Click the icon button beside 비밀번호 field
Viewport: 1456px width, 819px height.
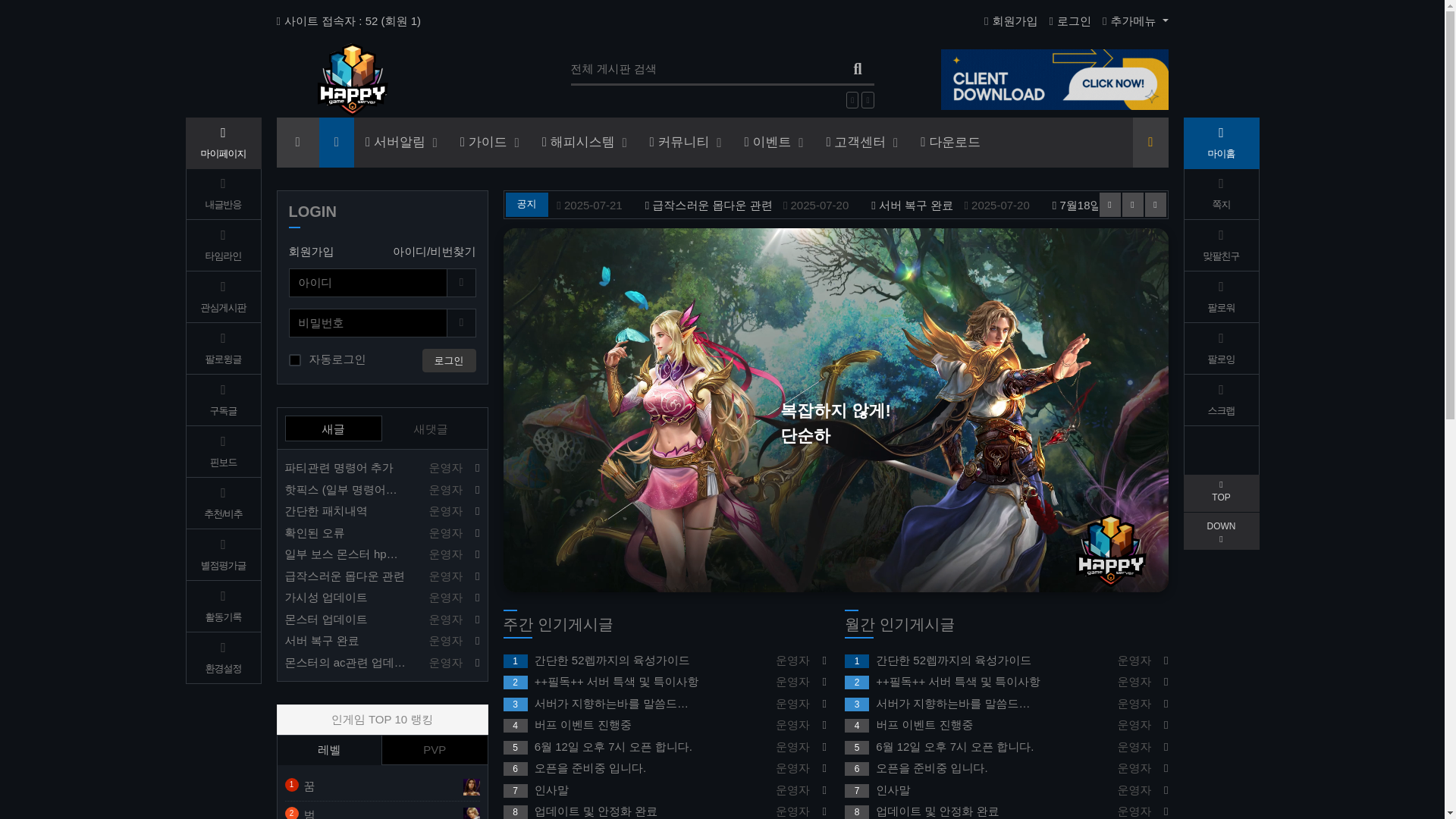click(x=461, y=323)
